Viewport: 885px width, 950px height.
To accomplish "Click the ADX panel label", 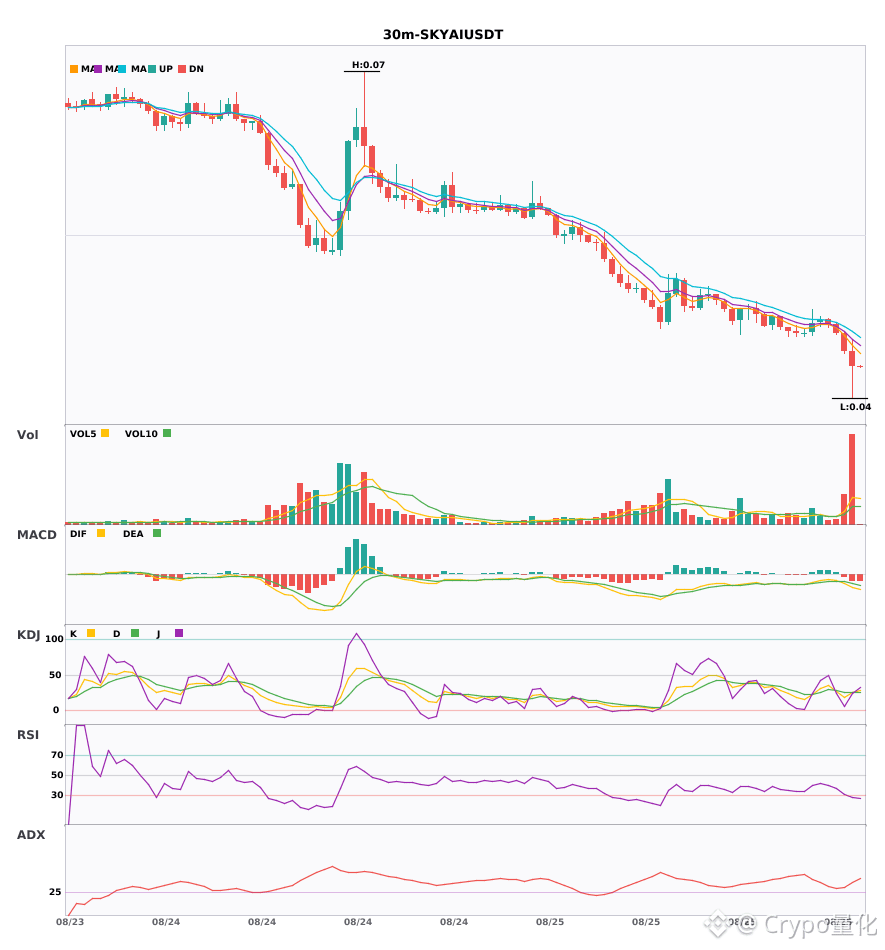I will tap(31, 835).
